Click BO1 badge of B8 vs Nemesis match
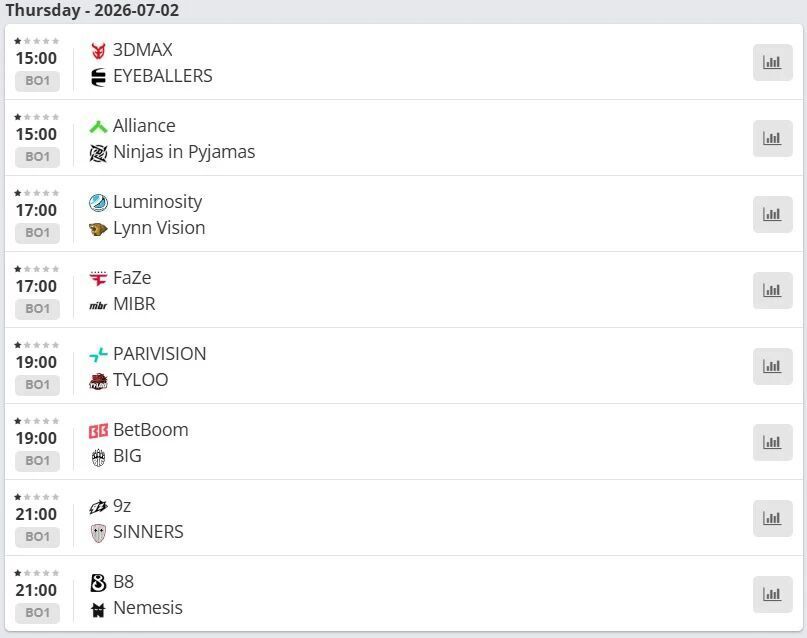This screenshot has height=638, width=807. [x=37, y=613]
